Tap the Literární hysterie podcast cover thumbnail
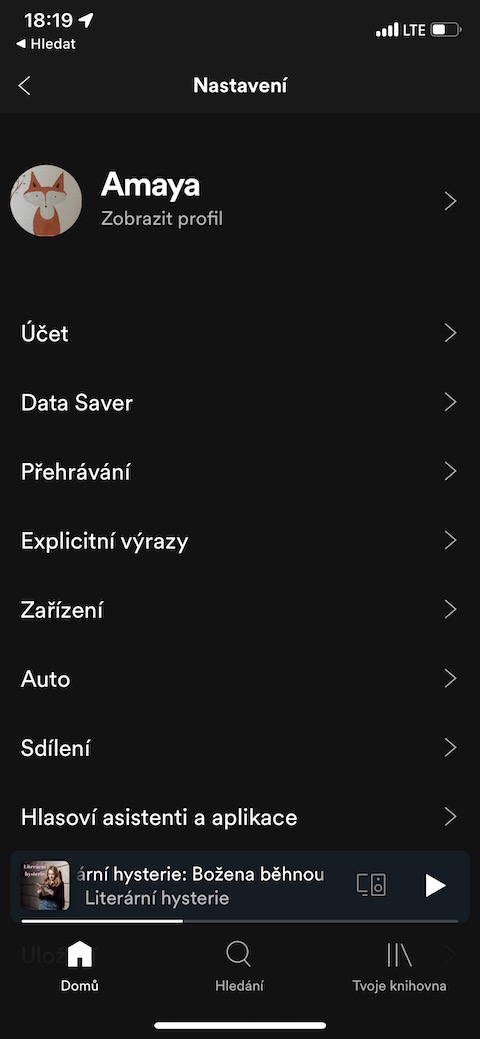The height and width of the screenshot is (1039, 480). click(x=46, y=885)
